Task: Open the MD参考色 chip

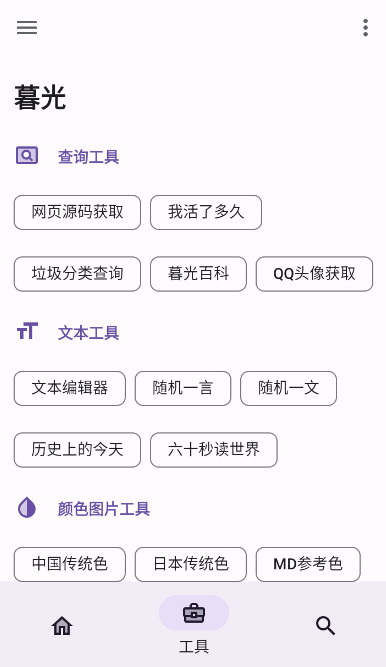Action: tap(308, 564)
